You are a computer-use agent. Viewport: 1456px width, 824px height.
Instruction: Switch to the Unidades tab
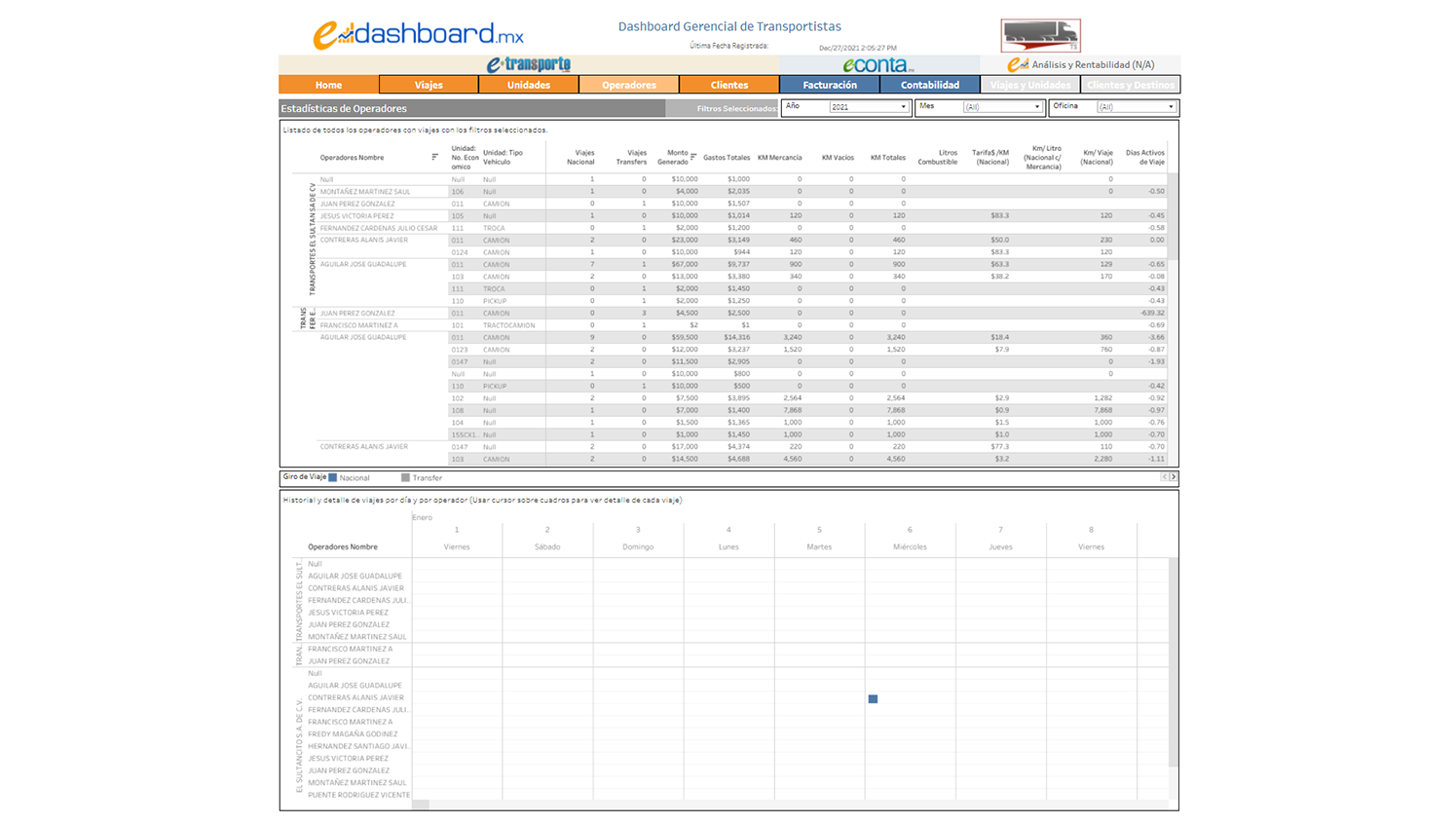[529, 85]
